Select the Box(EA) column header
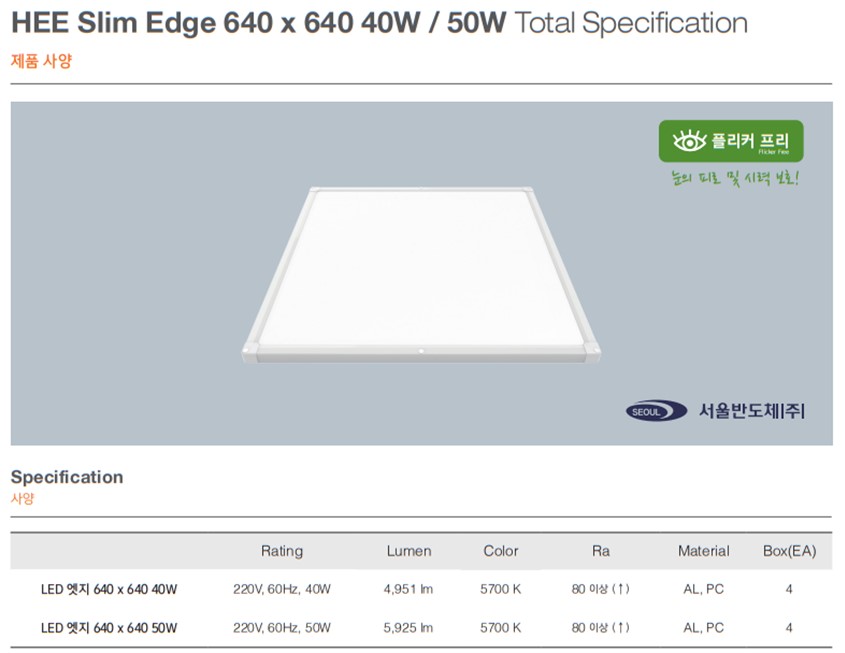 point(789,551)
